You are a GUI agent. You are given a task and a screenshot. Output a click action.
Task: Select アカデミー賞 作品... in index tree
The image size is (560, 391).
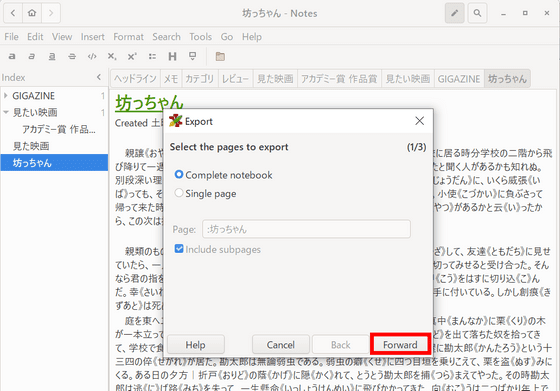[59, 129]
